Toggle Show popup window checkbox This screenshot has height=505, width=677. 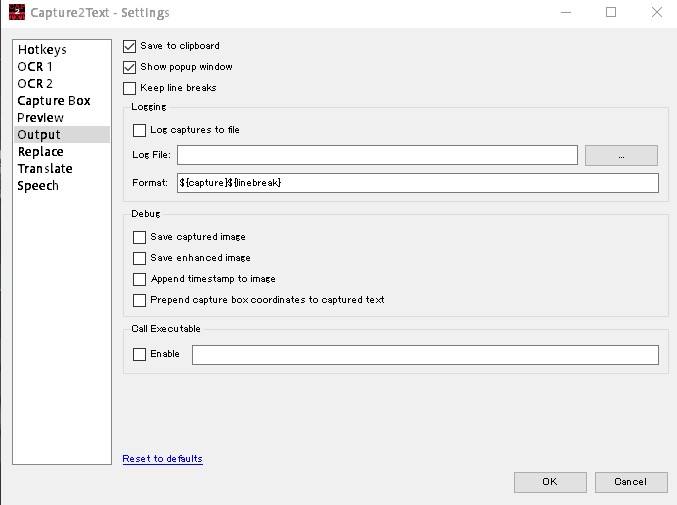pyautogui.click(x=130, y=67)
